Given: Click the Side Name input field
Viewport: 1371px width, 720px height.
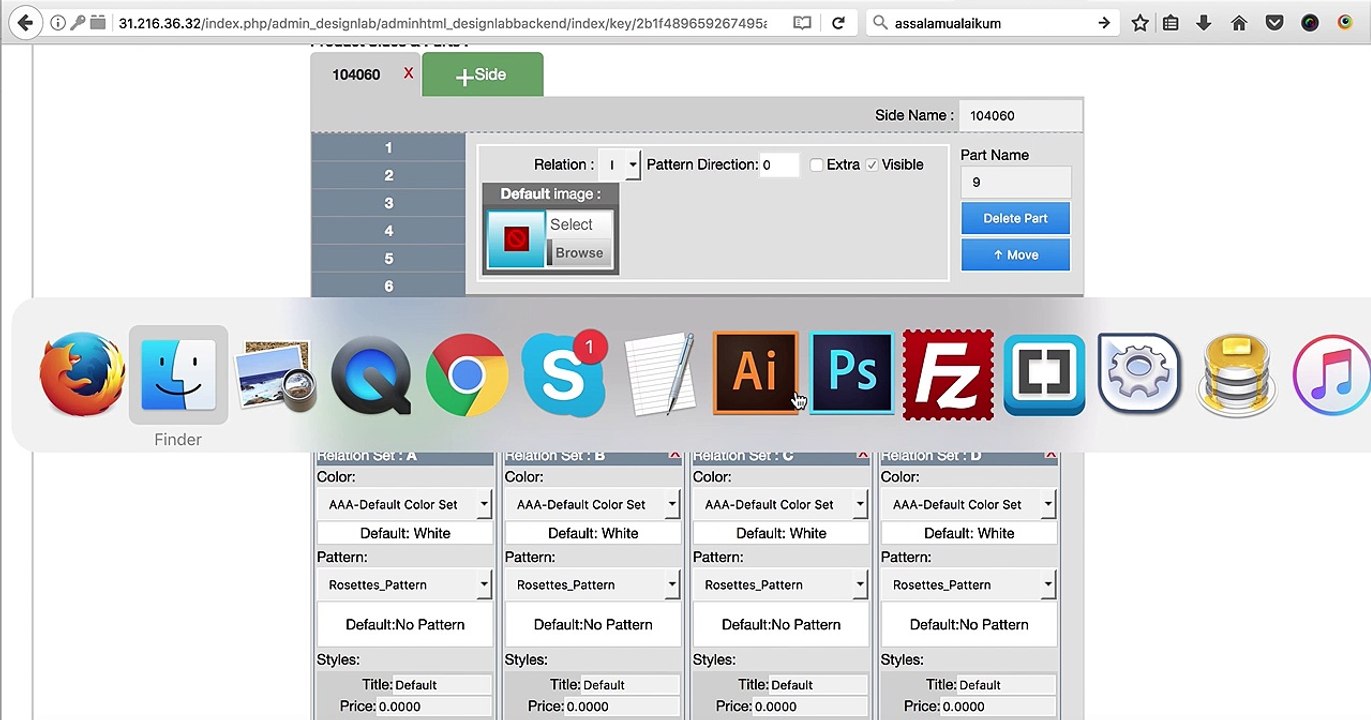Looking at the screenshot, I should click(1020, 116).
